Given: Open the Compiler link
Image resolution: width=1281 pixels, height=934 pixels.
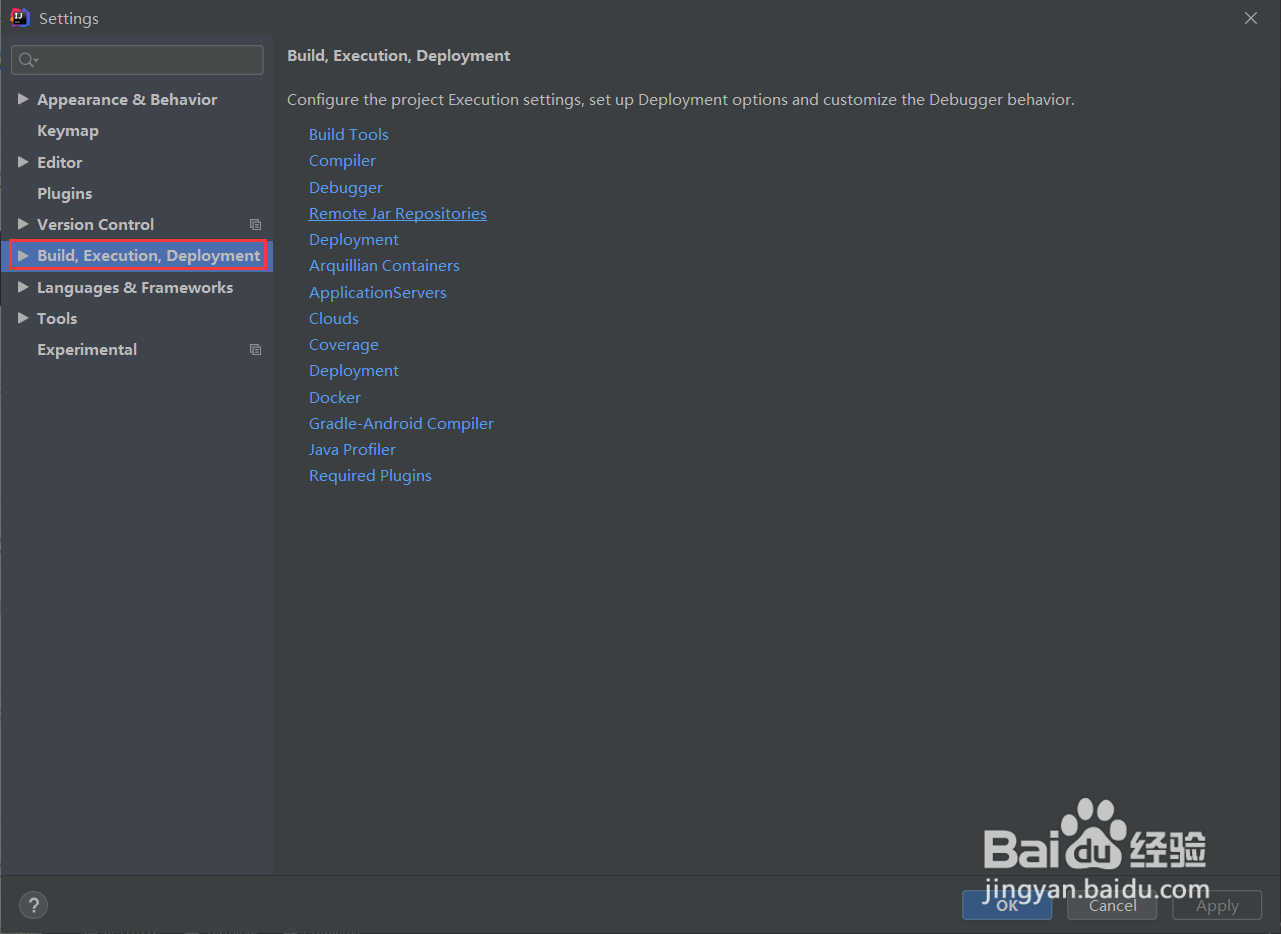Looking at the screenshot, I should tap(342, 160).
